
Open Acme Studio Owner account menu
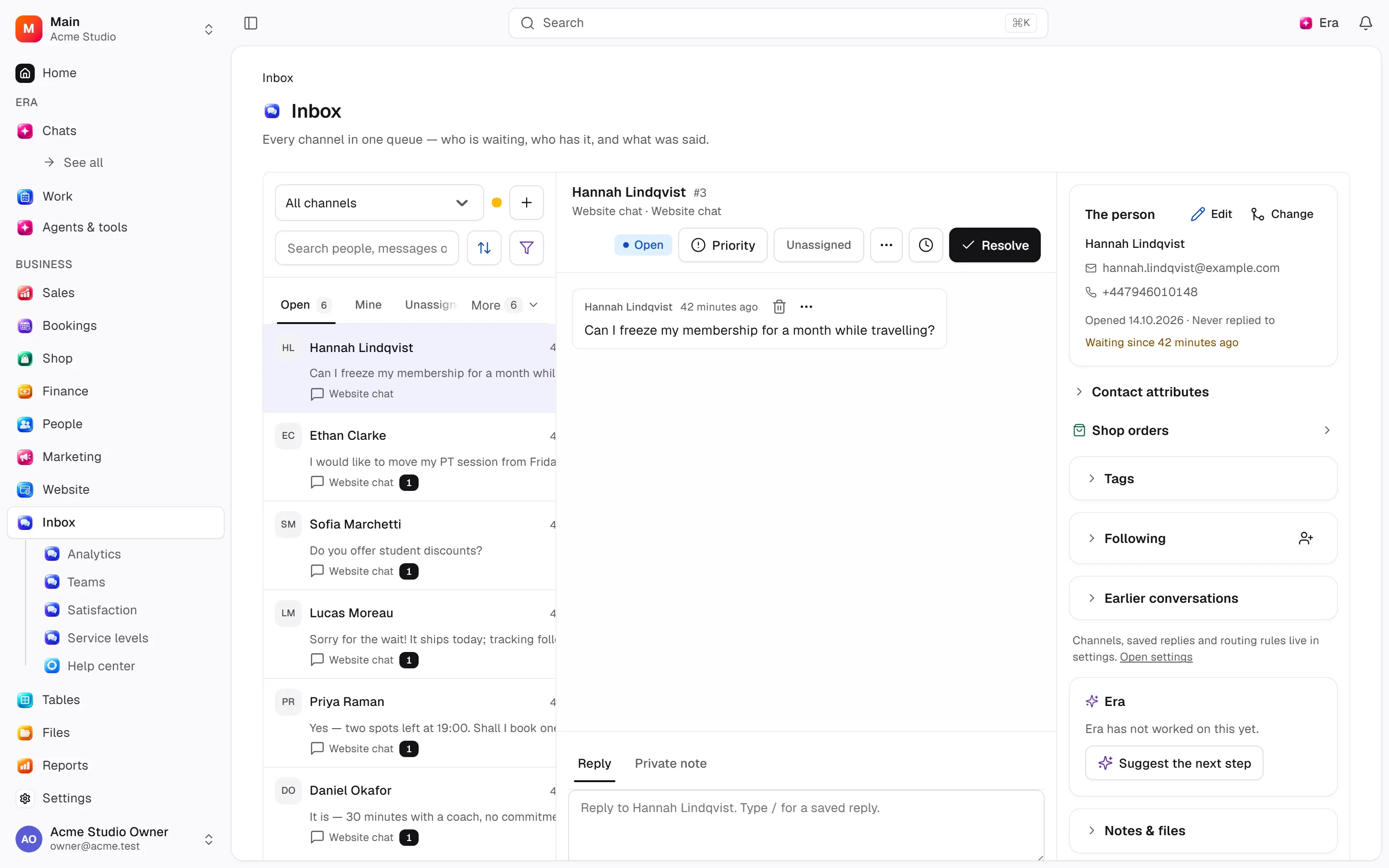pyautogui.click(x=115, y=839)
